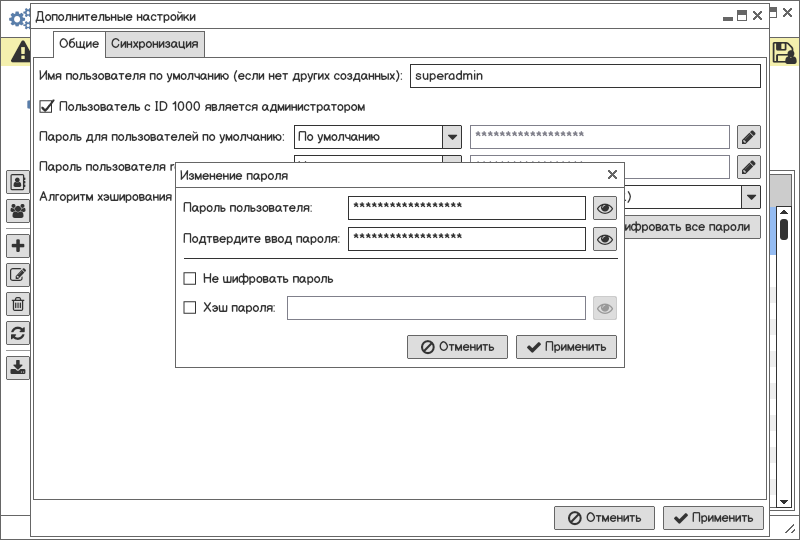This screenshot has width=800, height=540.
Task: Enable 'Не шифровать пароль' checkbox
Action: click(190, 278)
